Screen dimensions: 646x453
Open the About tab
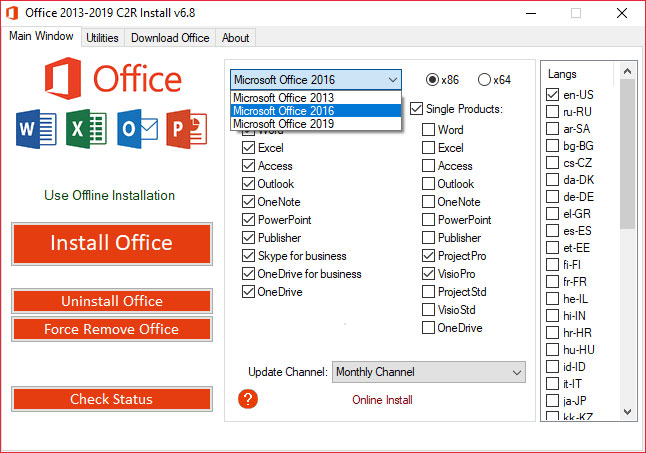(236, 38)
